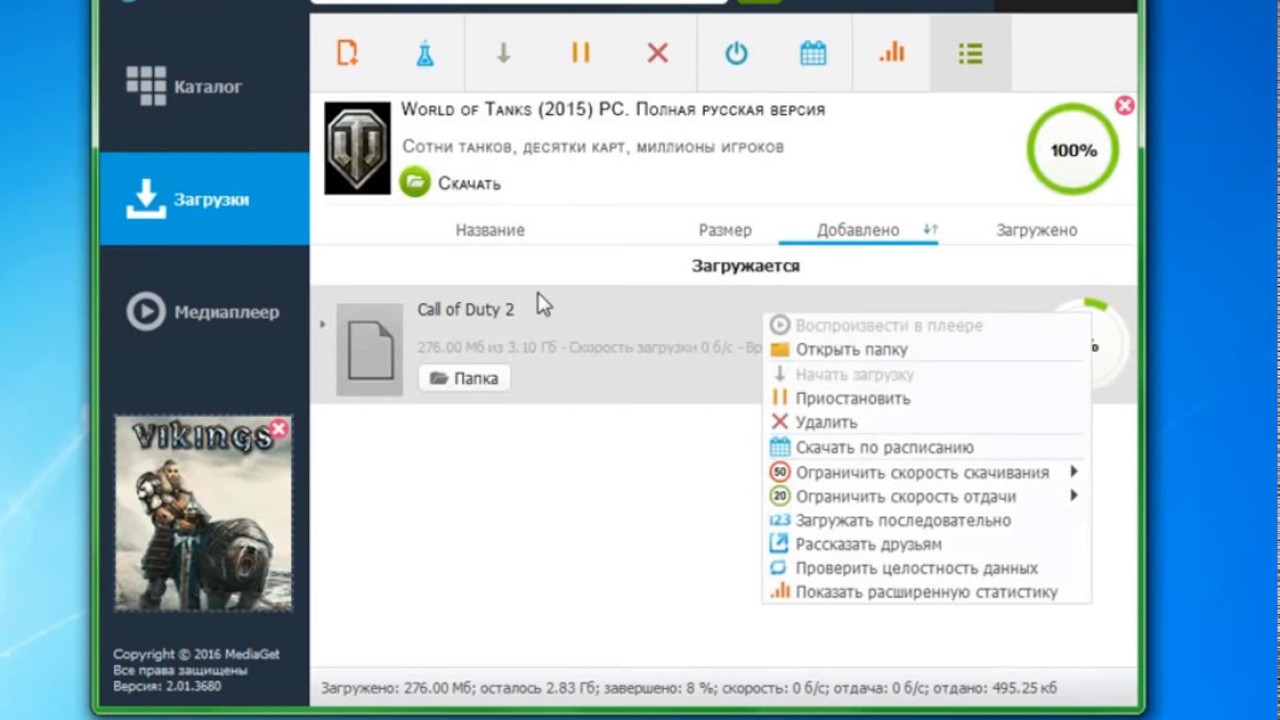This screenshot has height=720, width=1280.
Task: Click the red delete X toolbar icon
Action: pos(658,53)
